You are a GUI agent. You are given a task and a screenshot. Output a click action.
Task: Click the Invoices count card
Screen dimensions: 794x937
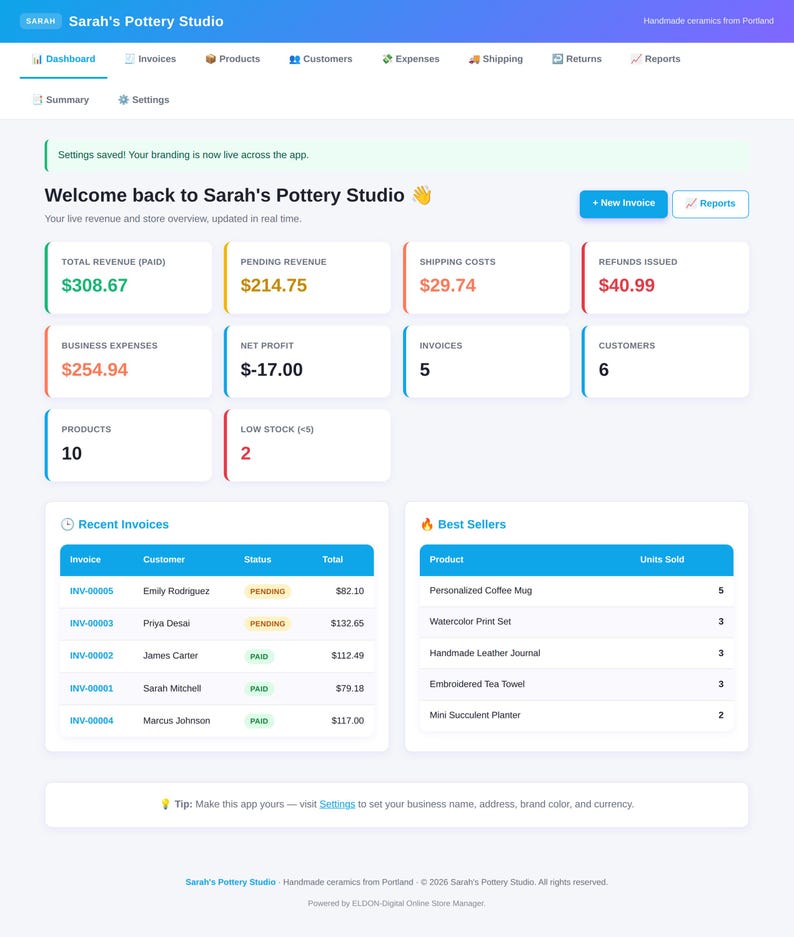pos(486,362)
